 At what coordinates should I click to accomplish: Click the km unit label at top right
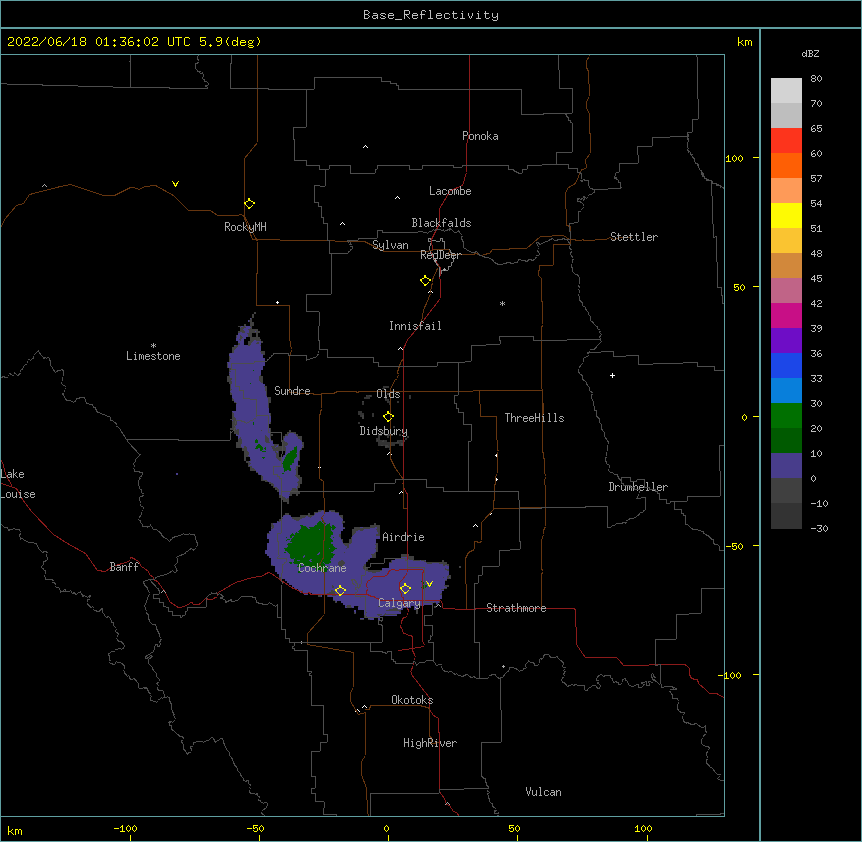[744, 42]
